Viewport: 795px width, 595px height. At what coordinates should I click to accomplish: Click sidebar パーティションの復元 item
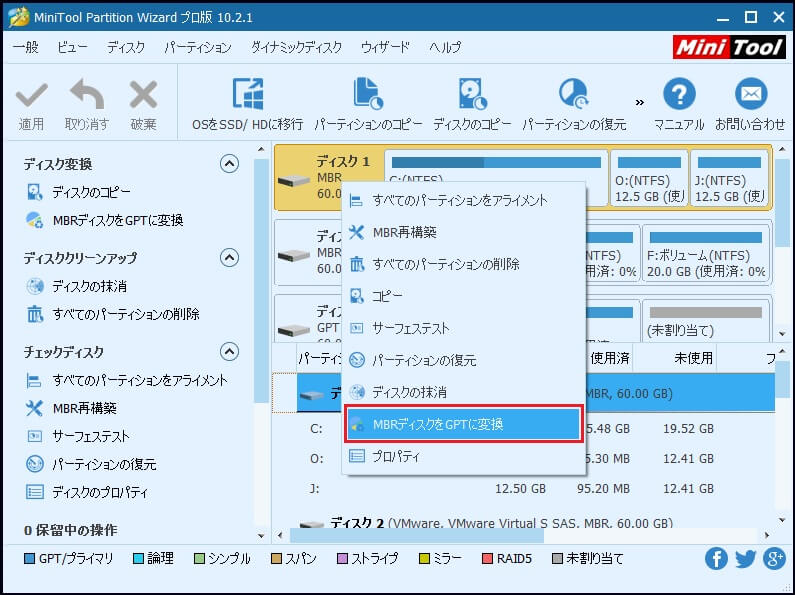(x=91, y=464)
